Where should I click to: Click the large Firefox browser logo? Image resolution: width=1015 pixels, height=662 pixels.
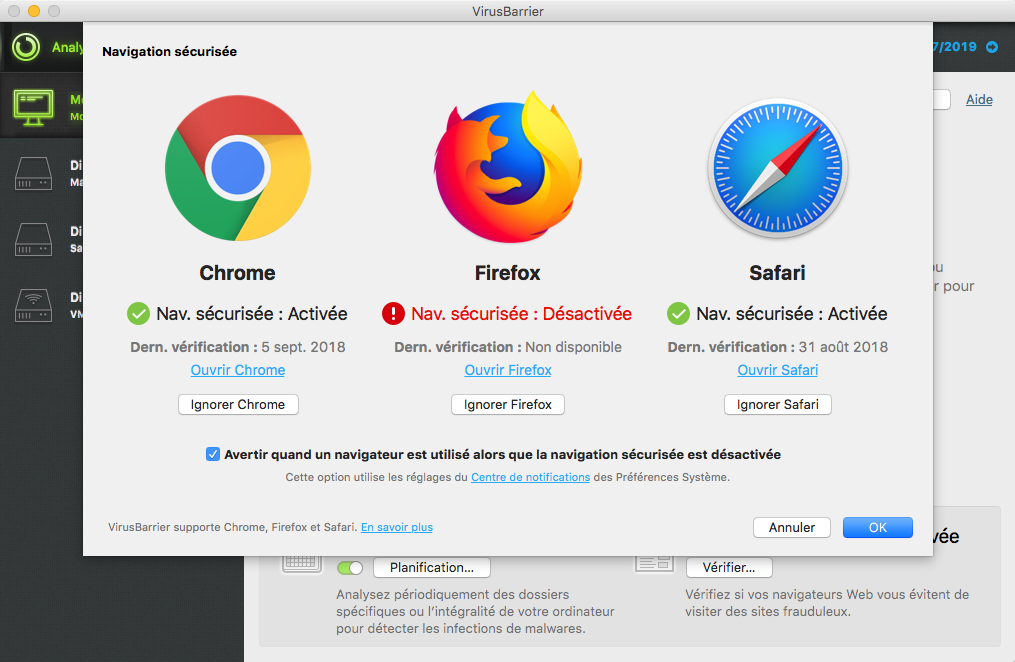tap(508, 167)
